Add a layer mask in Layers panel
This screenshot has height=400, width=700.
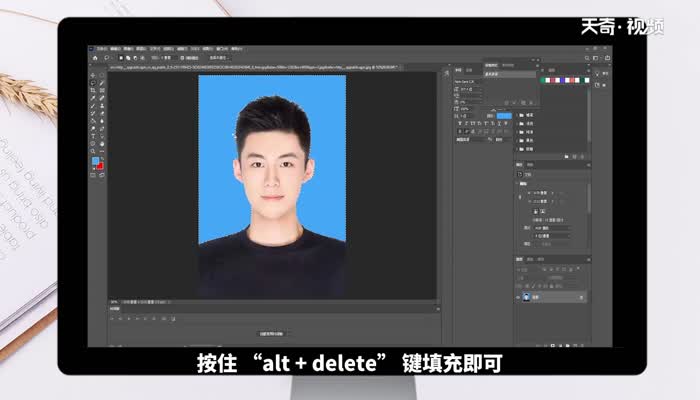coord(553,345)
